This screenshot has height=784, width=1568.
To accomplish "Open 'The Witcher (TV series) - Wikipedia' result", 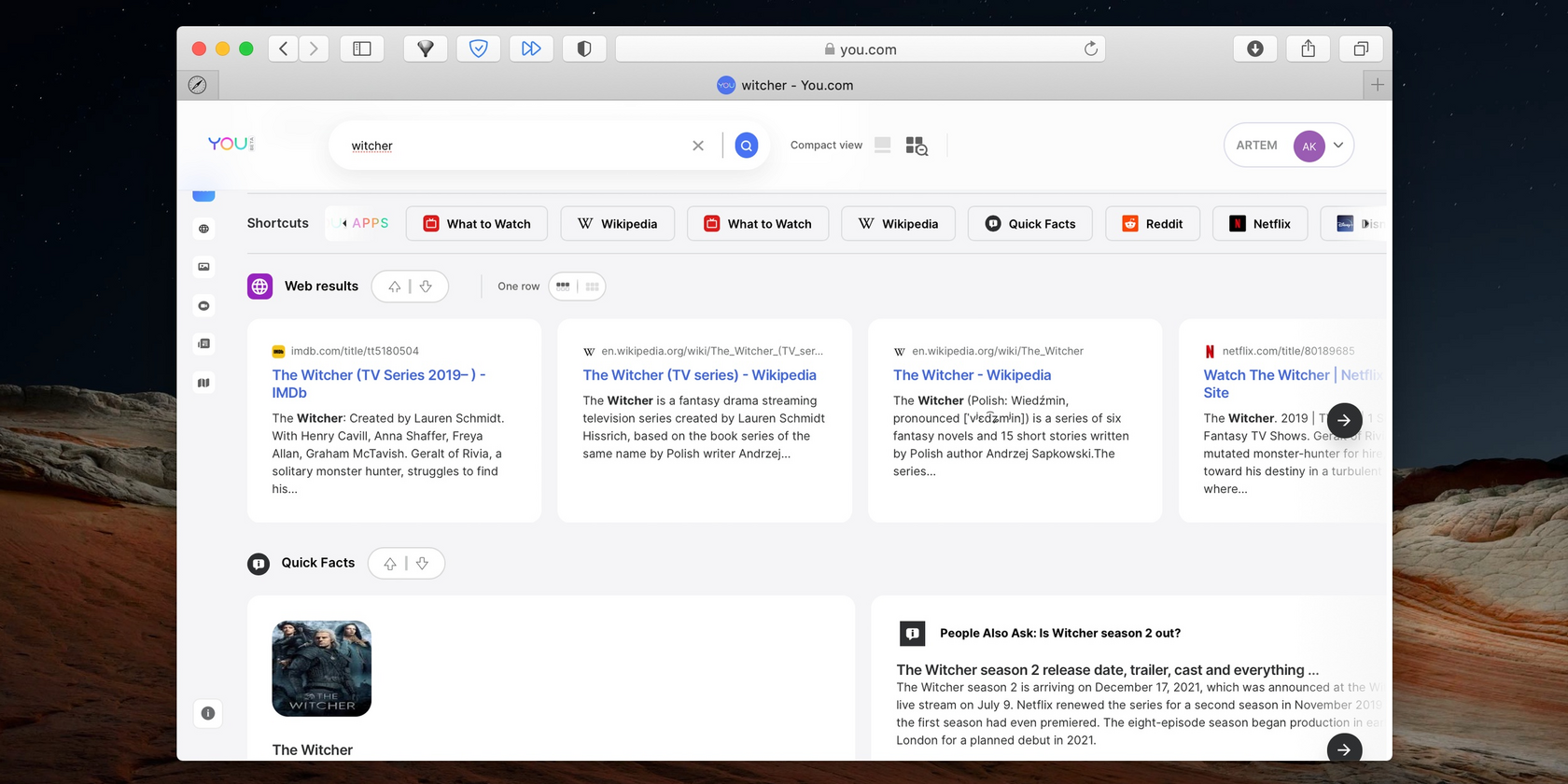I will pyautogui.click(x=700, y=375).
